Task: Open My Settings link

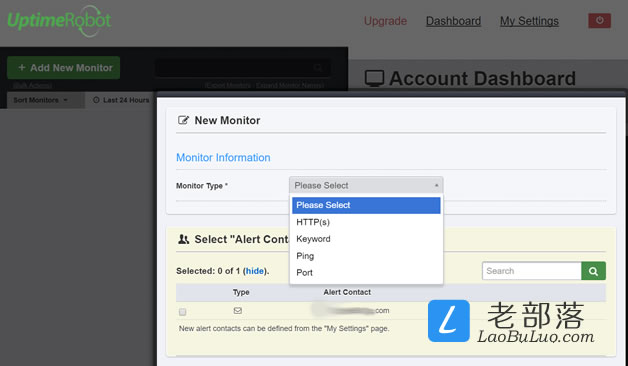Action: [x=529, y=21]
